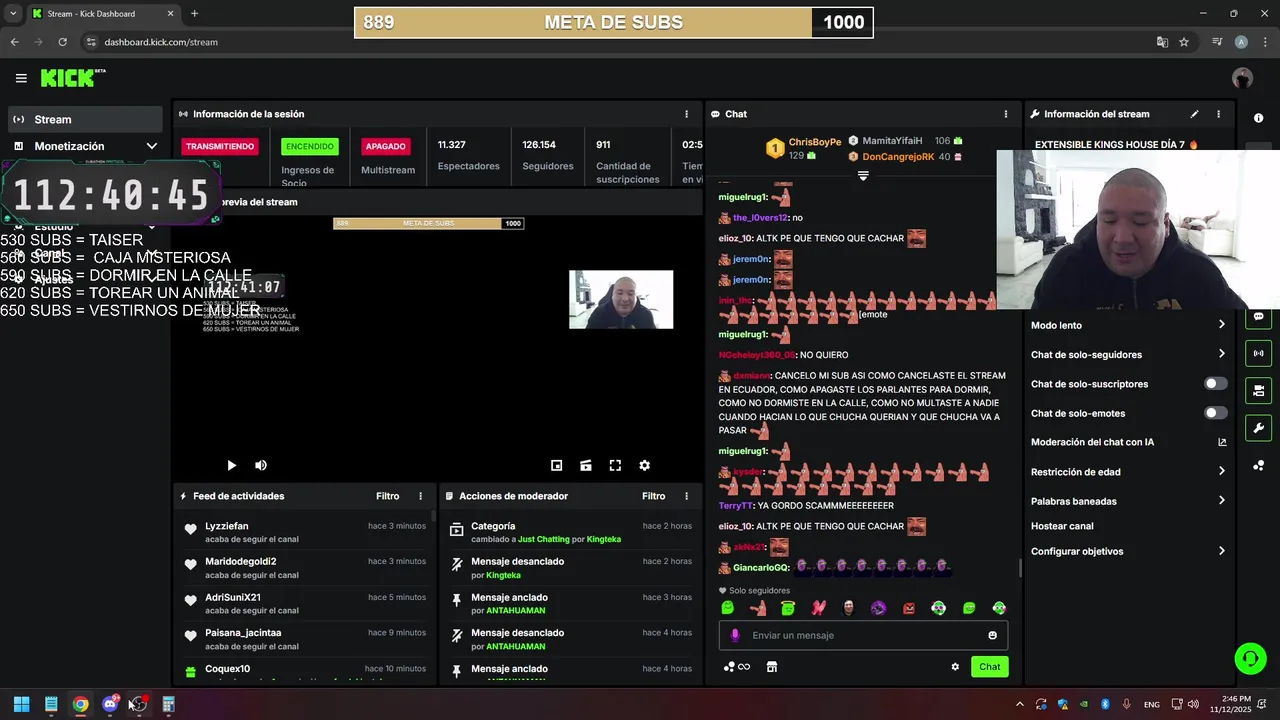Open the hamburger menu beside Kick logo
The height and width of the screenshot is (720, 1280).
pos(21,78)
